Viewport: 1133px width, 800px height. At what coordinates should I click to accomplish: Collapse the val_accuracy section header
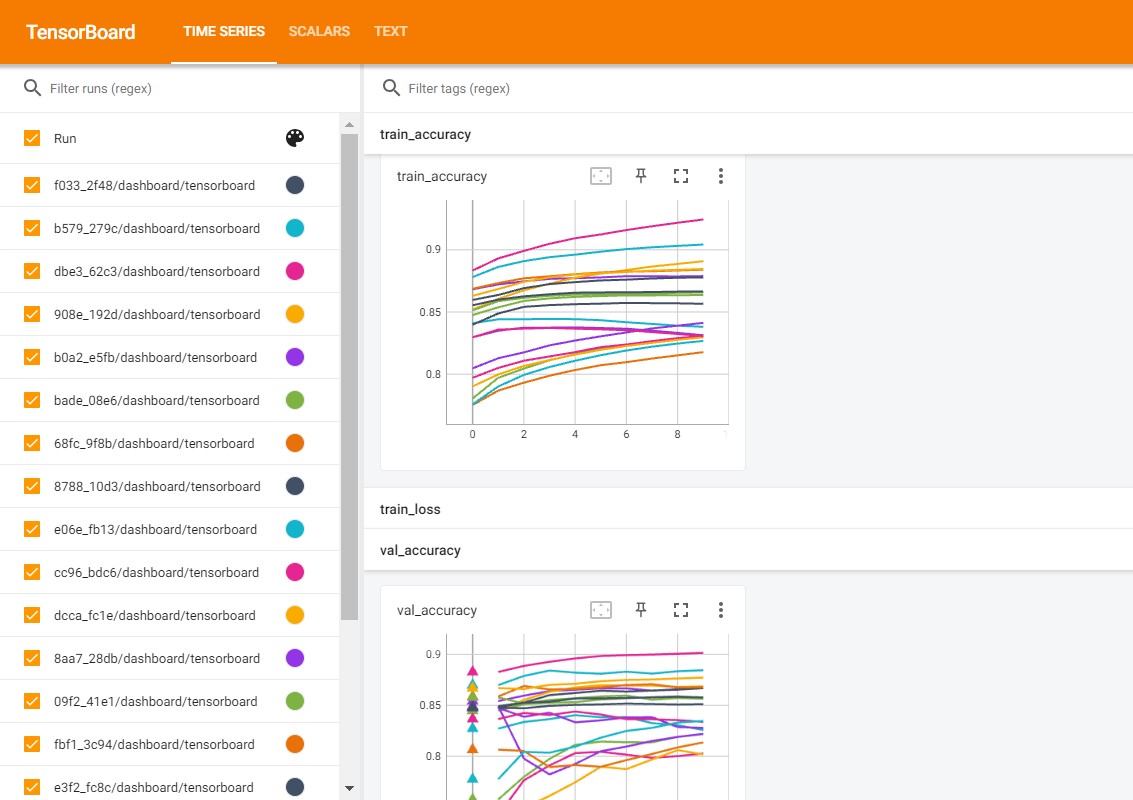pyautogui.click(x=748, y=550)
